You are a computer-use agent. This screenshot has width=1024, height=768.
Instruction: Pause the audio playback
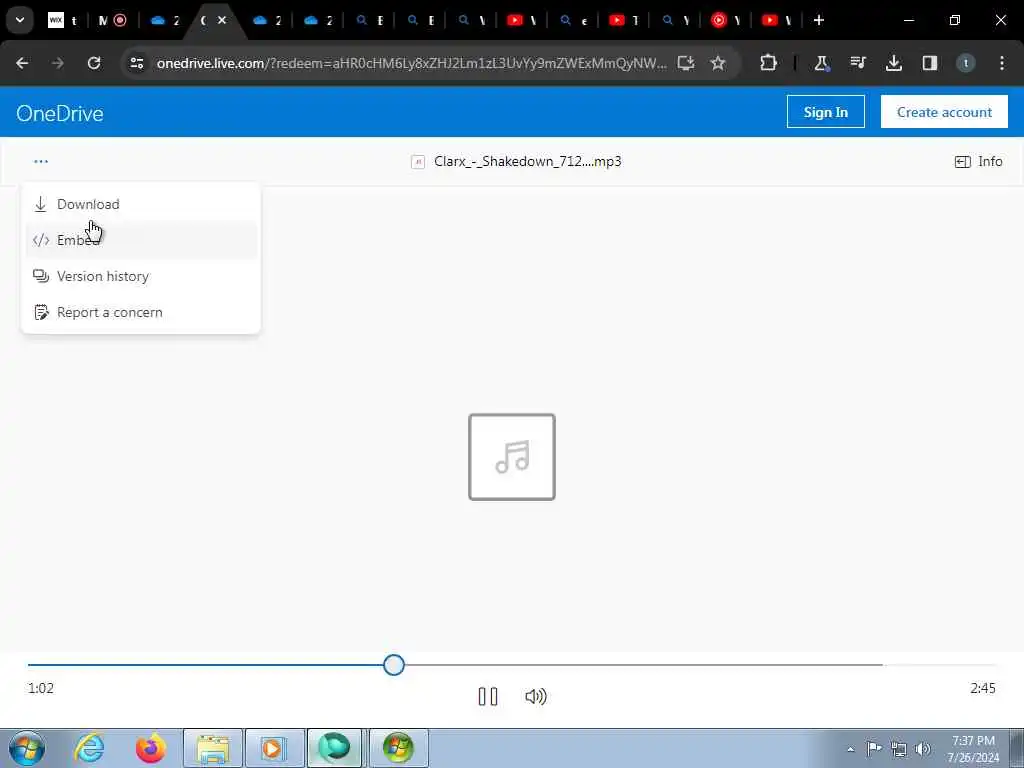point(488,696)
